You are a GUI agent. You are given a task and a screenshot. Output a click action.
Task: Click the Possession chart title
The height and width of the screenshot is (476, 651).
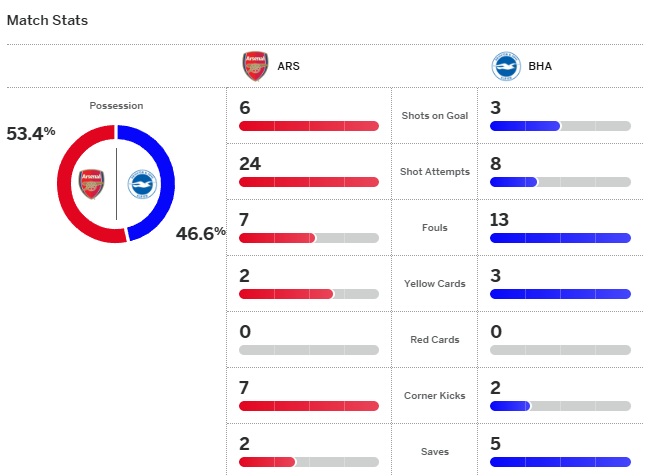116,106
